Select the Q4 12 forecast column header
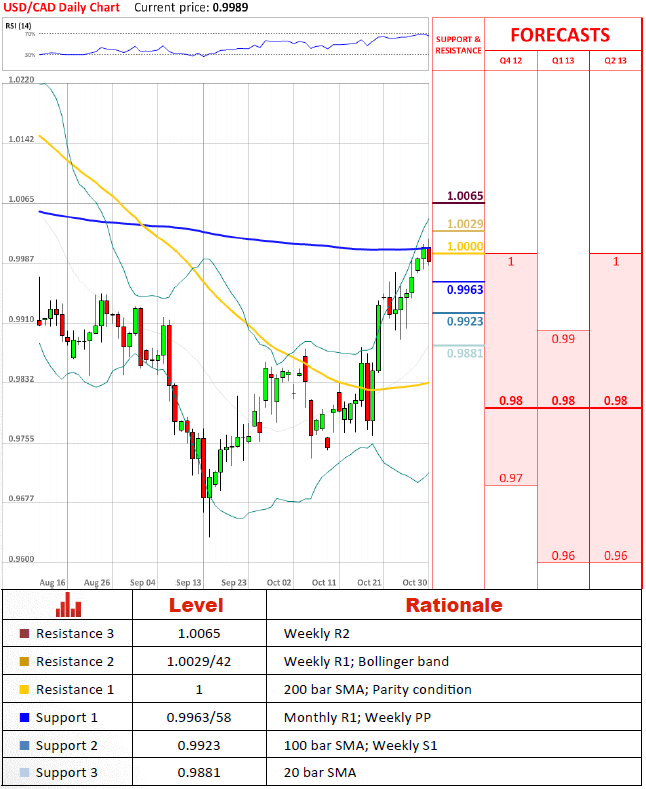 (511, 61)
